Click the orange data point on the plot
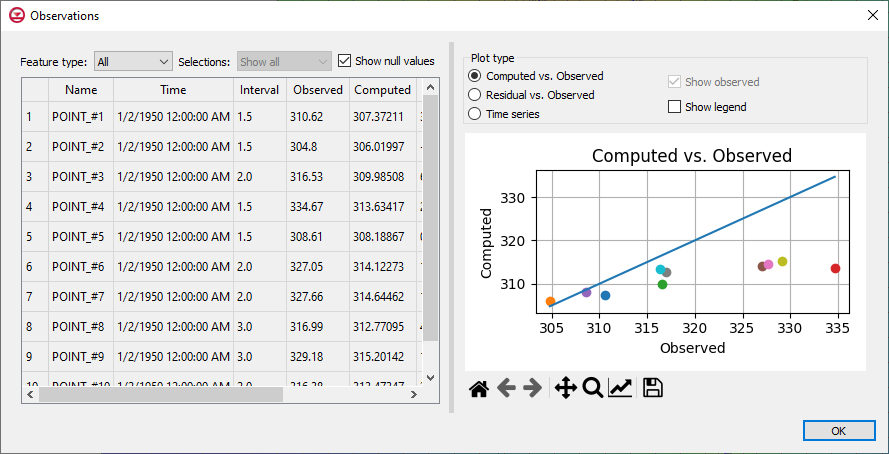The image size is (889, 454). 550,302
